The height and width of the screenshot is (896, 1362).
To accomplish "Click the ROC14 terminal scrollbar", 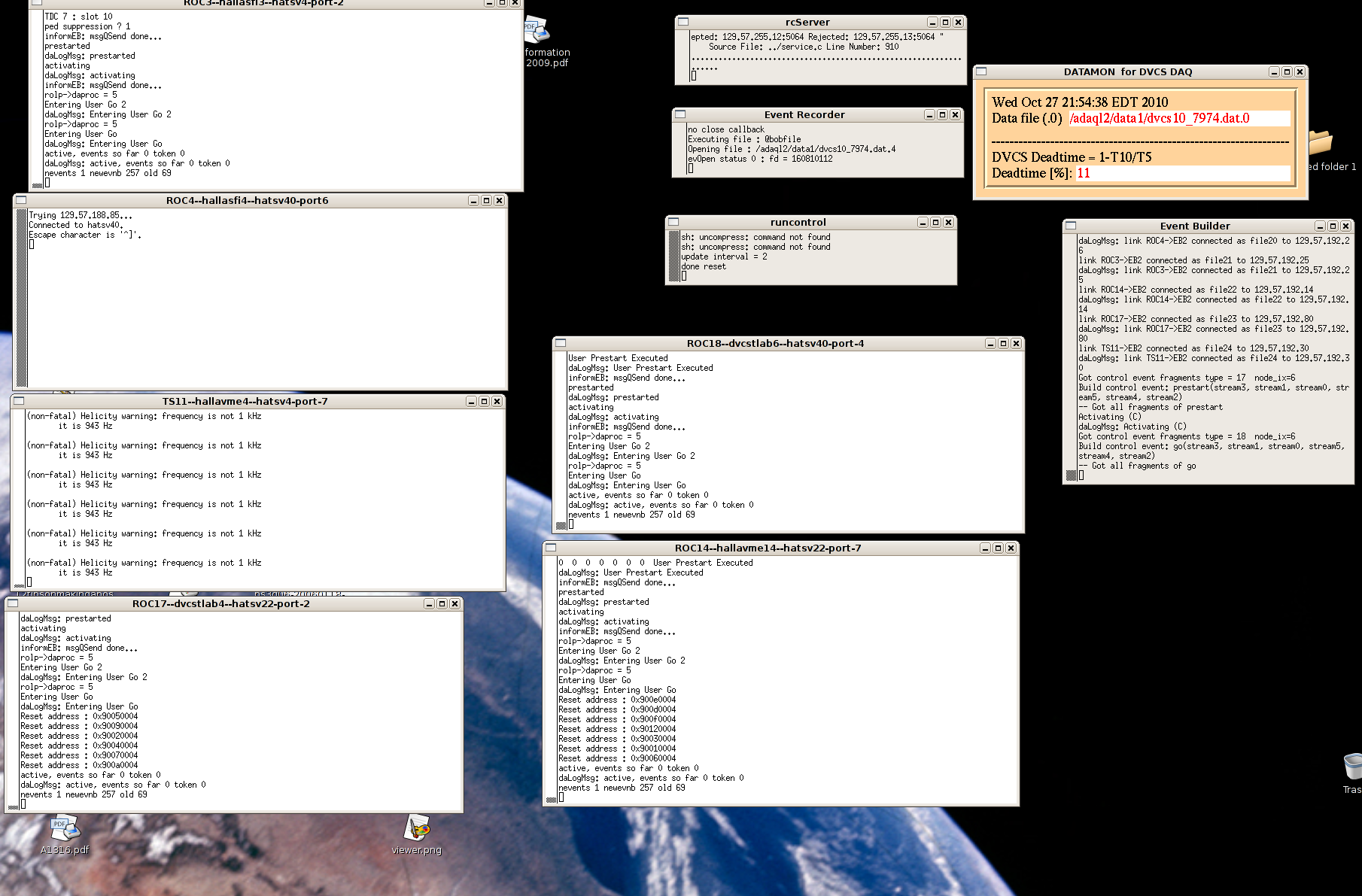I will coord(551,680).
